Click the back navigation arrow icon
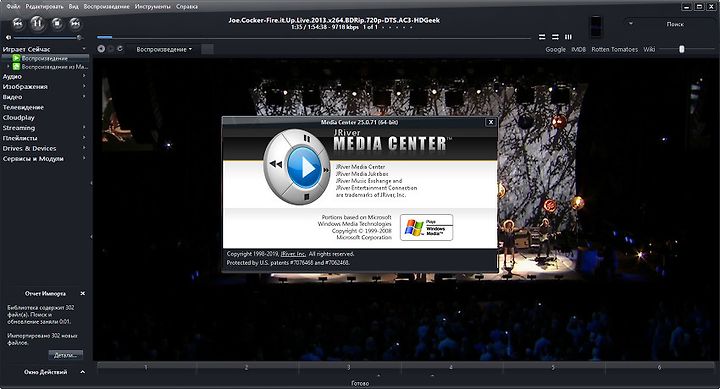 tap(101, 49)
